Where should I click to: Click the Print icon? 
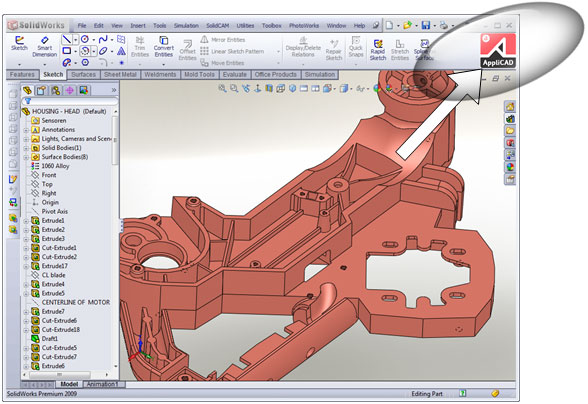tap(444, 26)
